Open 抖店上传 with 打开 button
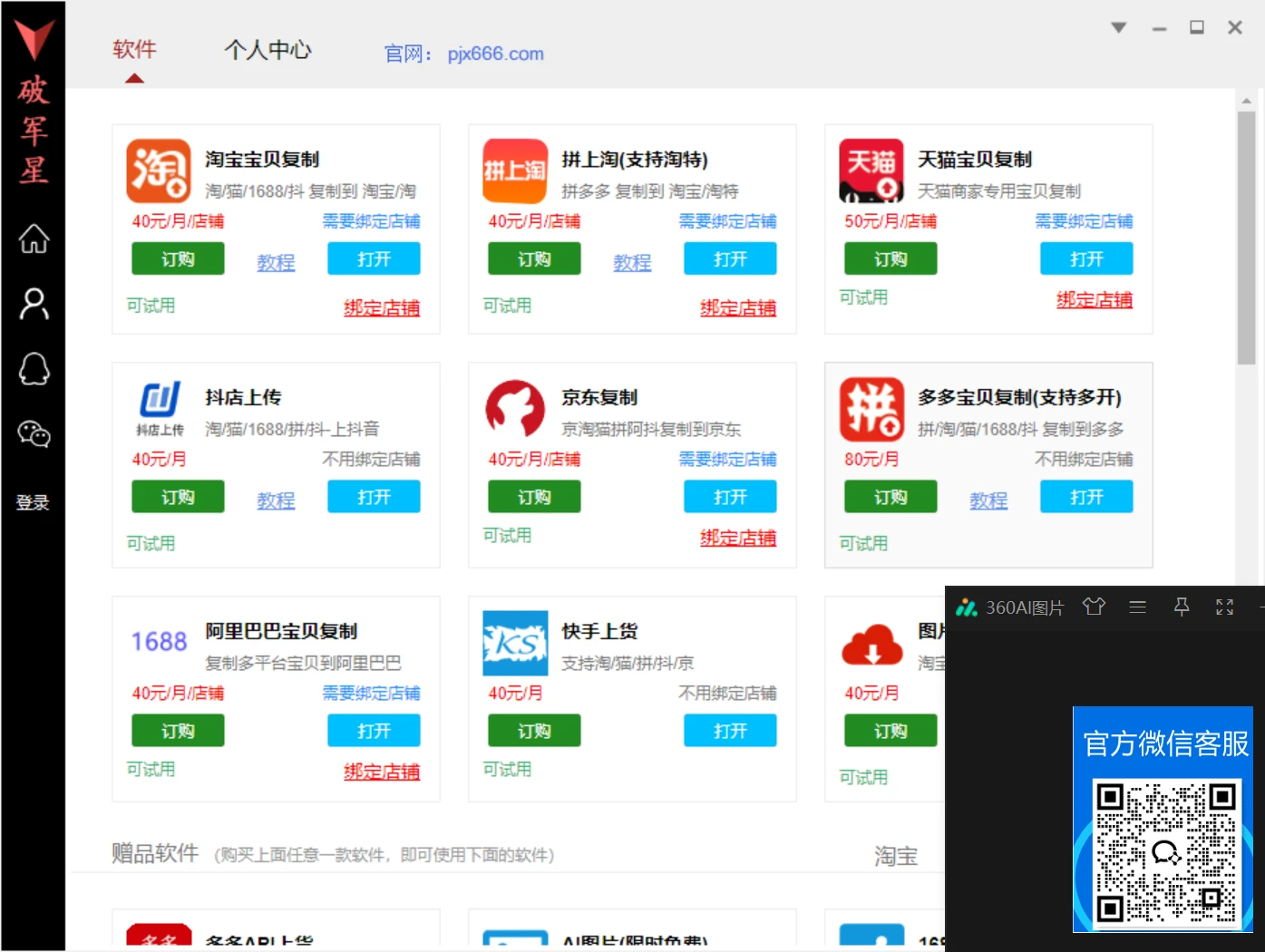This screenshot has width=1265, height=952. pos(374,497)
